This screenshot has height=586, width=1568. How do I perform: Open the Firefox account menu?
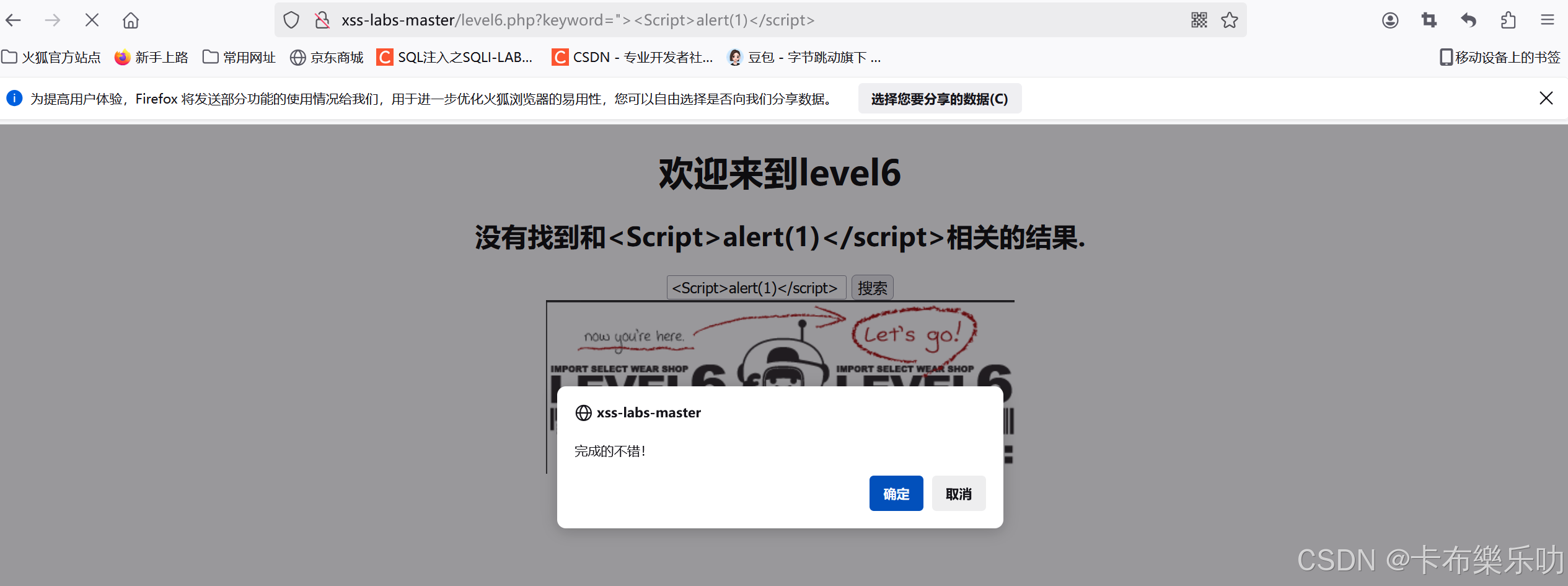(x=1390, y=20)
